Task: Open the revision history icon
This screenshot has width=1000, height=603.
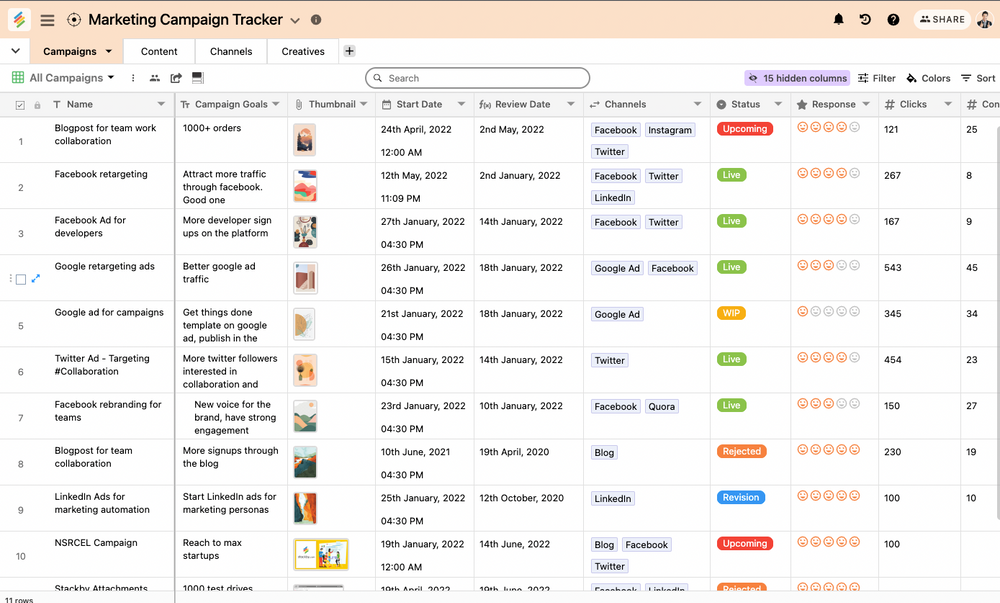Action: (865, 18)
